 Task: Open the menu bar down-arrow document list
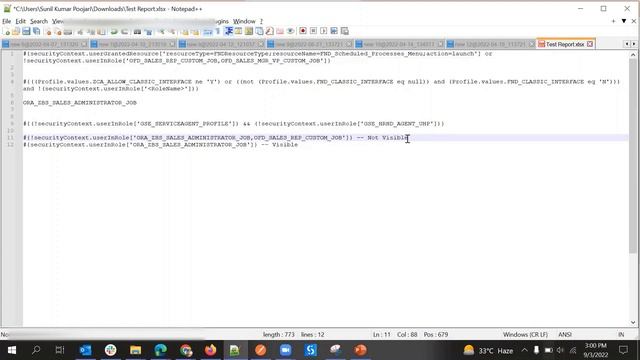624,21
